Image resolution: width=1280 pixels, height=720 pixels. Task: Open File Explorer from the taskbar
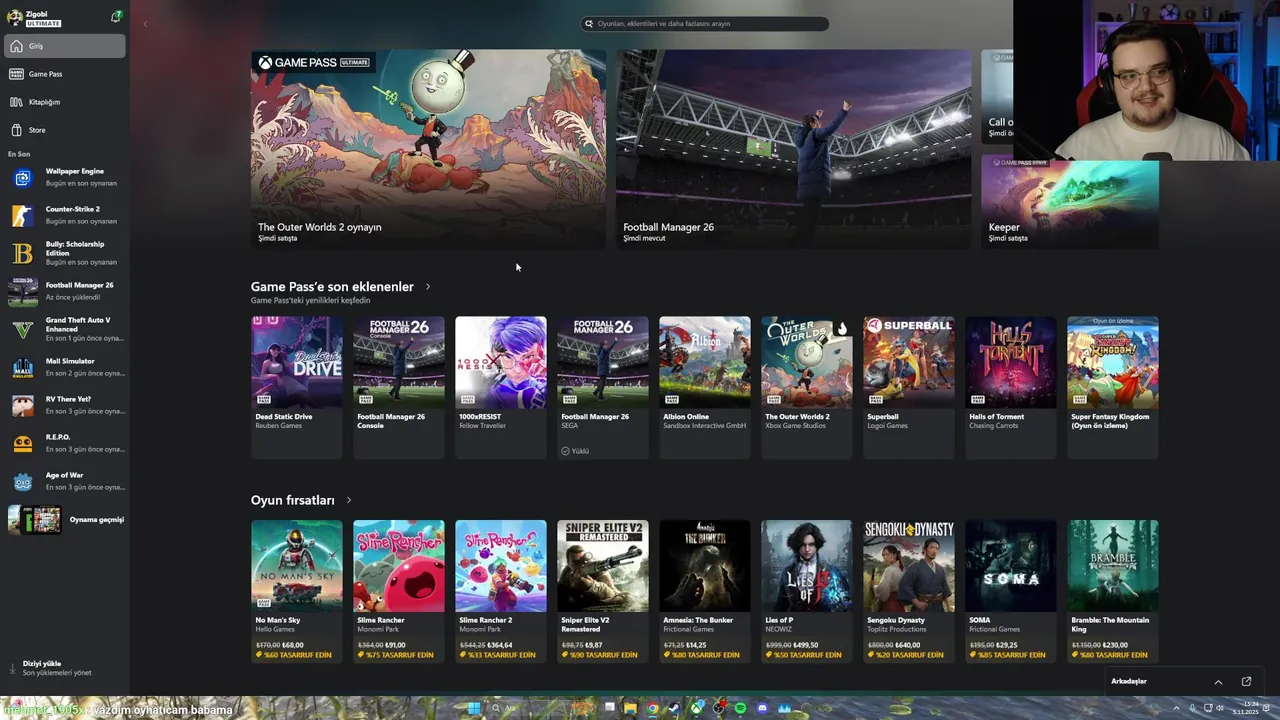[630, 709]
